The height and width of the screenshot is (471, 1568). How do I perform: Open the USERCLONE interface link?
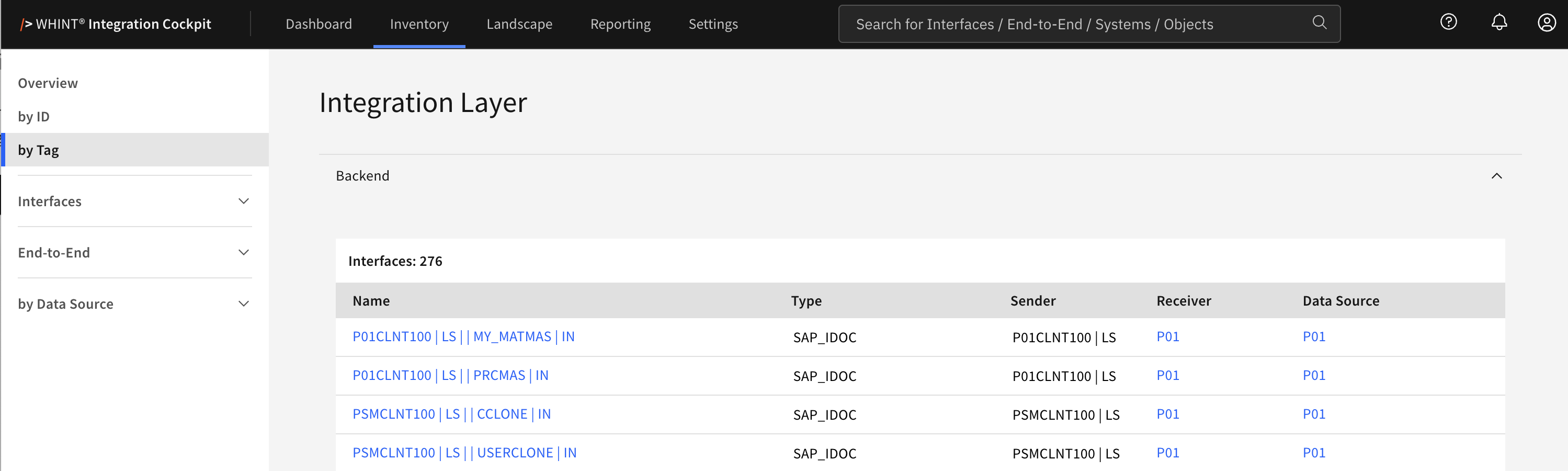(x=464, y=453)
